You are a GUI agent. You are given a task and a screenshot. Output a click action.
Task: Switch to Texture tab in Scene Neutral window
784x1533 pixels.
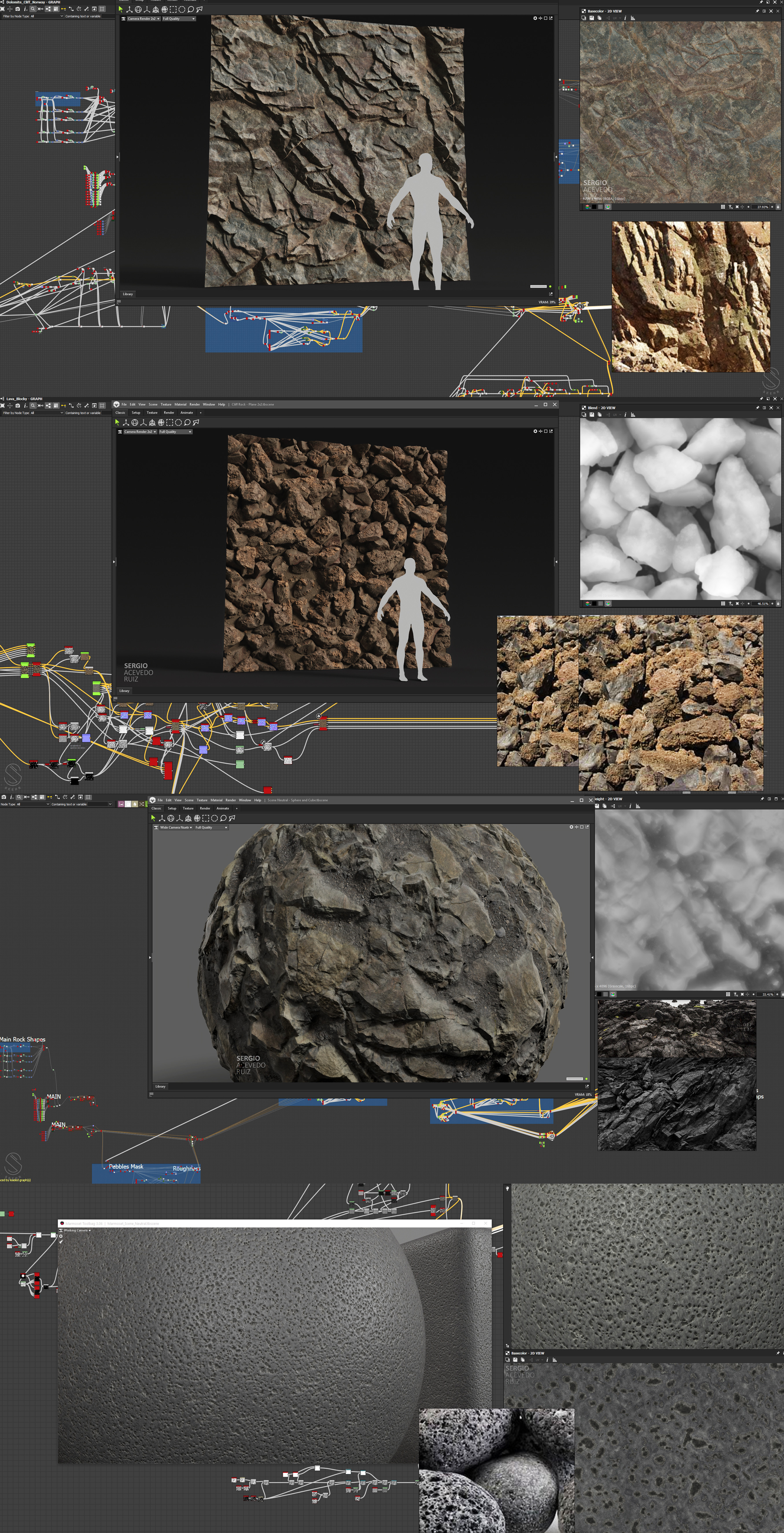point(188,808)
